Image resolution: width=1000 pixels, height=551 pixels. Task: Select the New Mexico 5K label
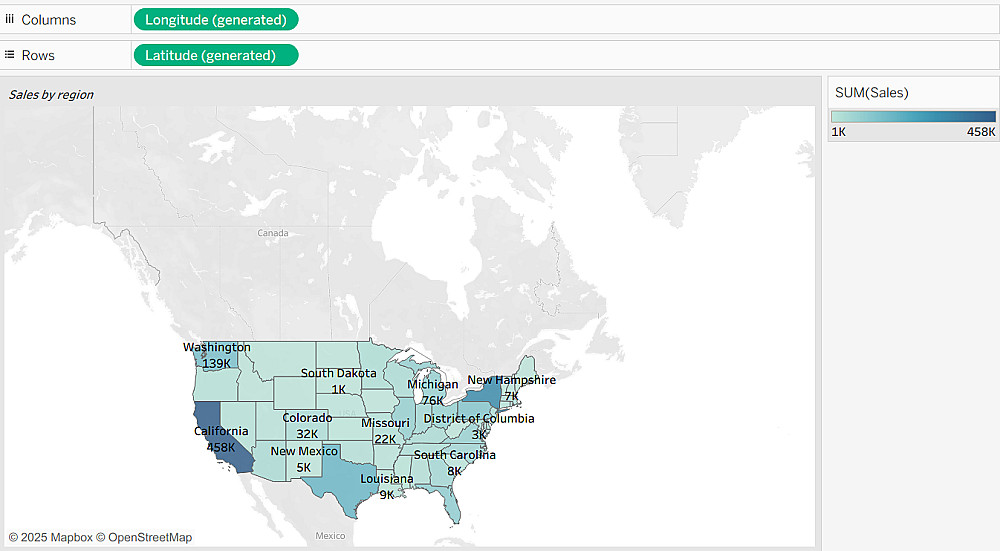pos(304,459)
